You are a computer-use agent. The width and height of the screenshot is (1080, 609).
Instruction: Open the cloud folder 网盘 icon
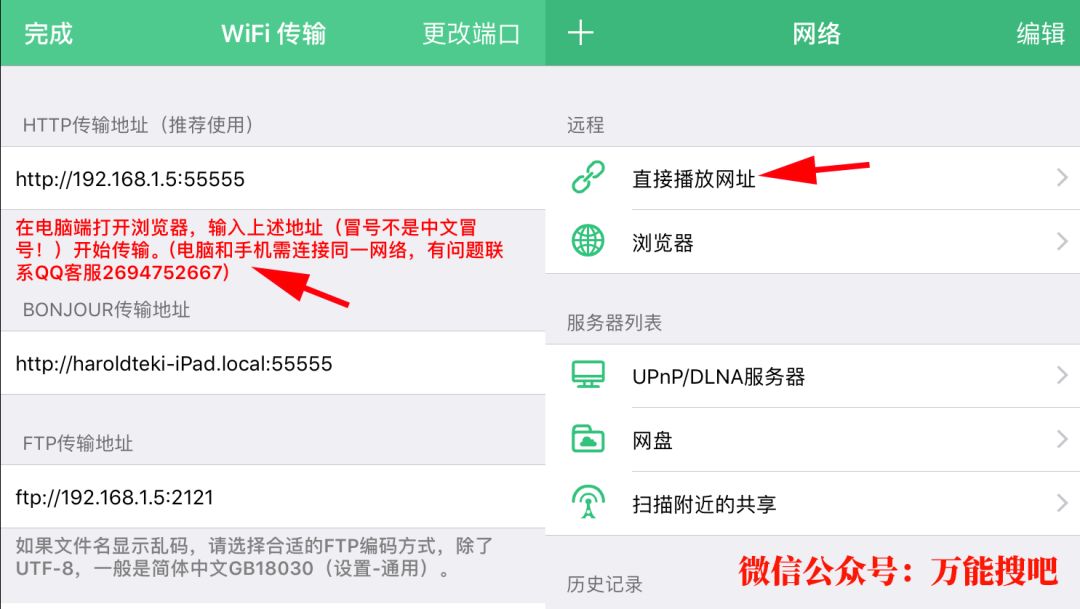click(x=588, y=439)
